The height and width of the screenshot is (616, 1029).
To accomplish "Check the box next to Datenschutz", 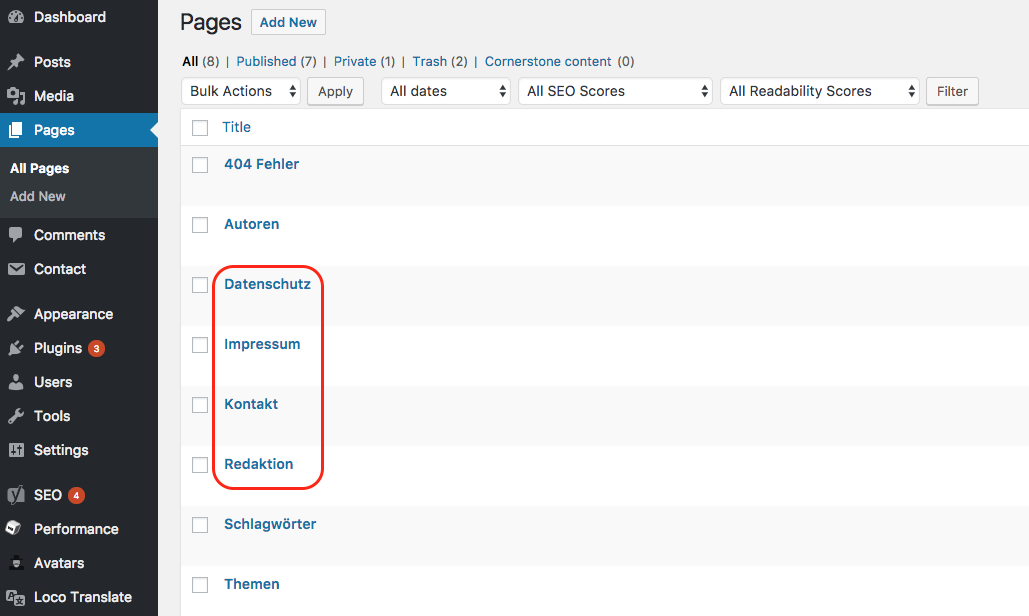I will click(x=200, y=285).
